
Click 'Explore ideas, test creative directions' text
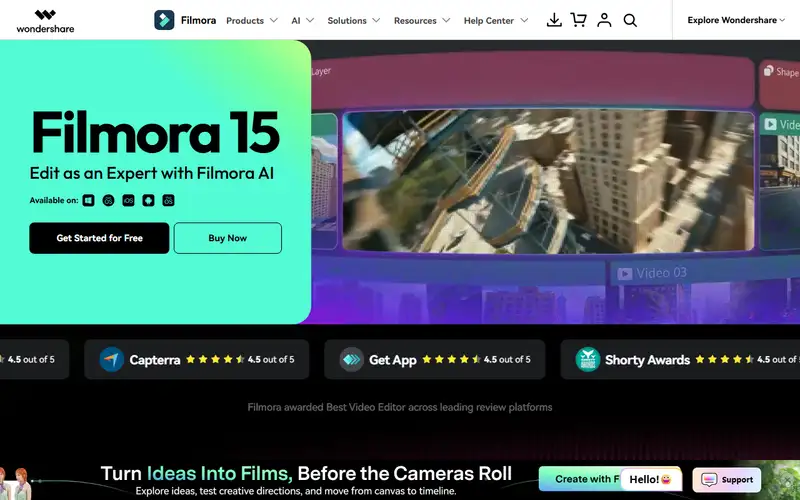point(296,491)
